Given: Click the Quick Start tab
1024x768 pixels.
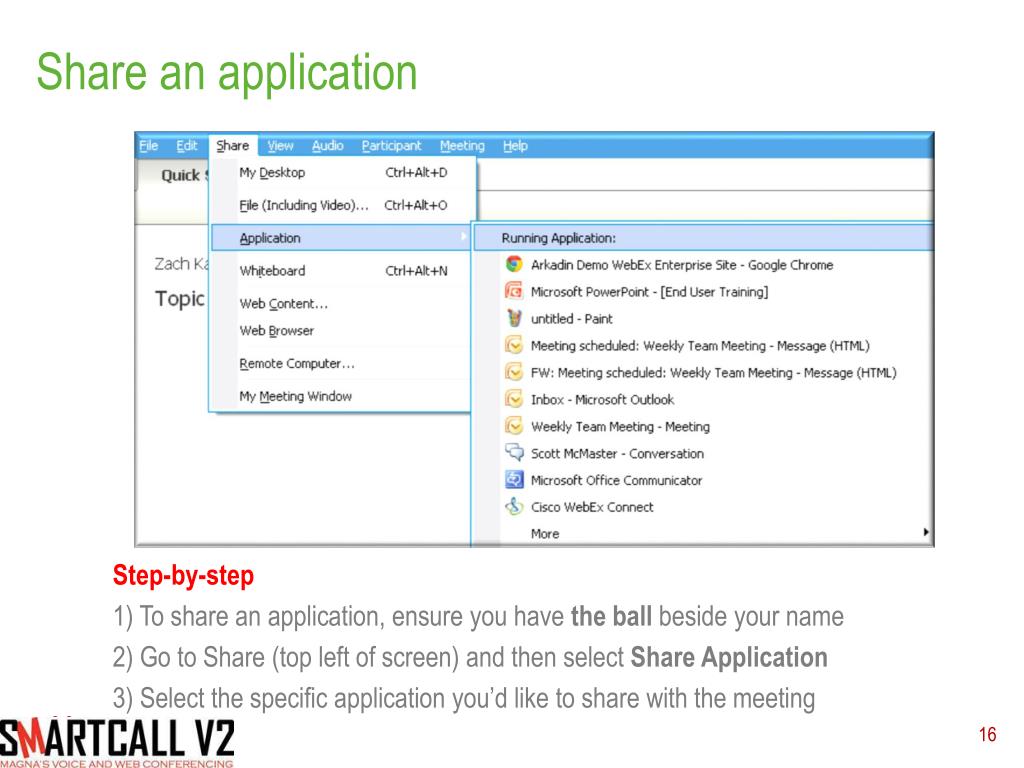Looking at the screenshot, I should [x=173, y=175].
